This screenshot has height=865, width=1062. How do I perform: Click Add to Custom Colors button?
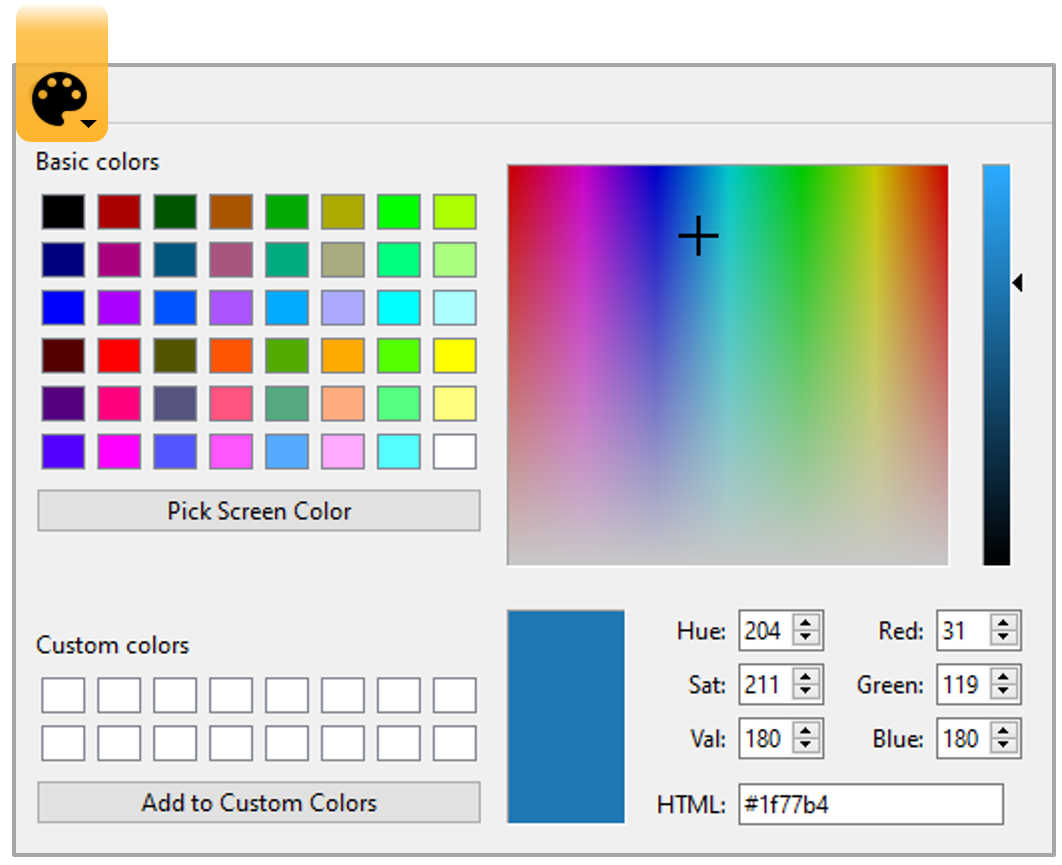coord(259,803)
